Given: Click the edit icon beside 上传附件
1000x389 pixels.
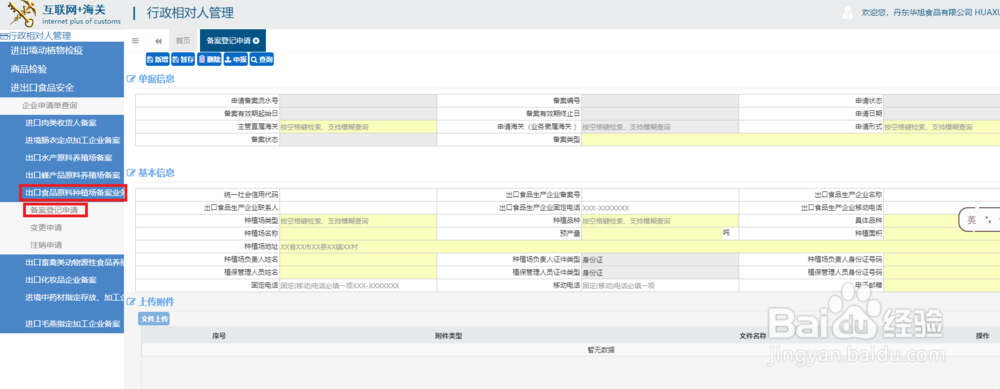Looking at the screenshot, I should [131, 302].
